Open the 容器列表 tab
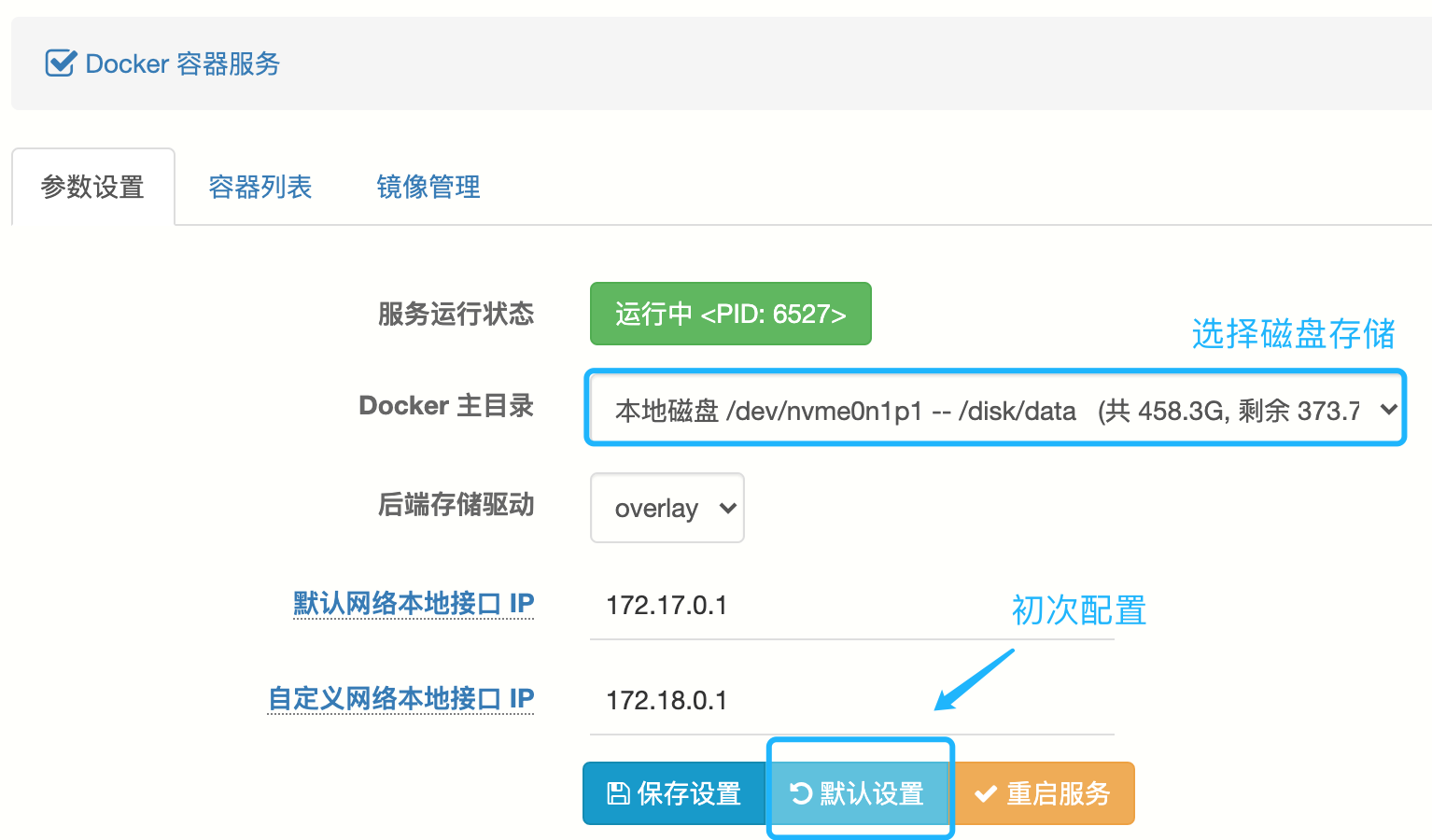1432x840 pixels. pyautogui.click(x=260, y=187)
